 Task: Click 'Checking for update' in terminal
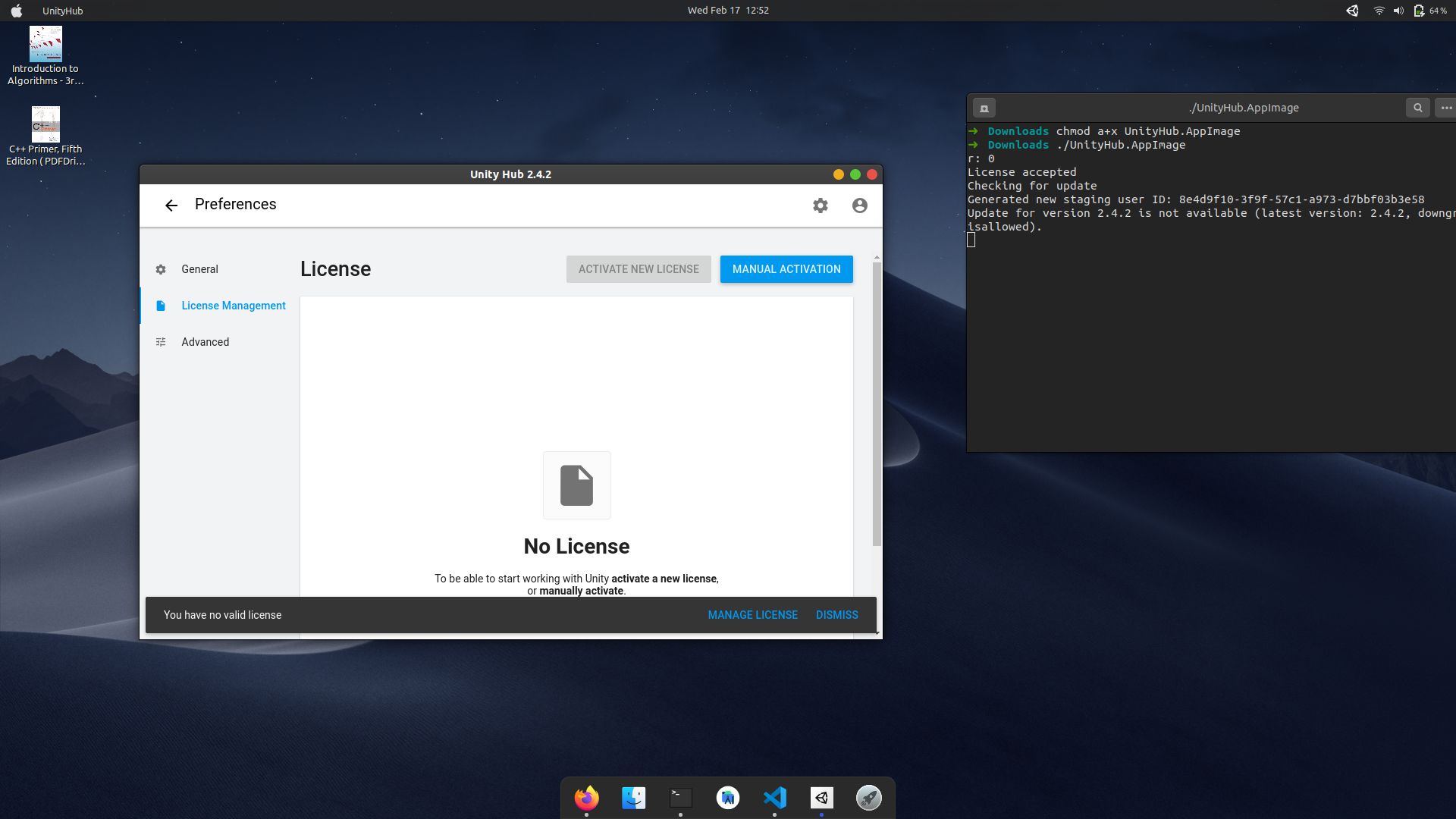1032,186
